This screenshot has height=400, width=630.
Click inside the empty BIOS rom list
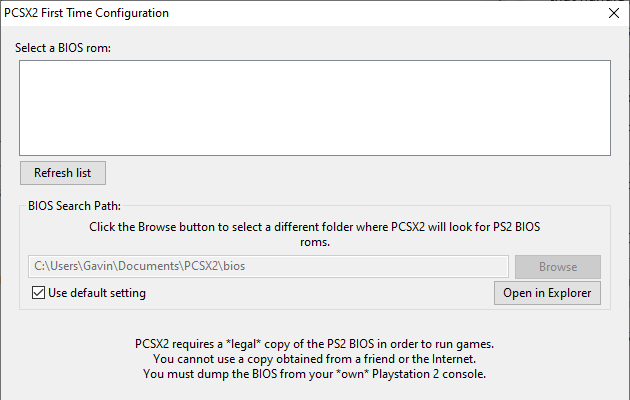314,107
